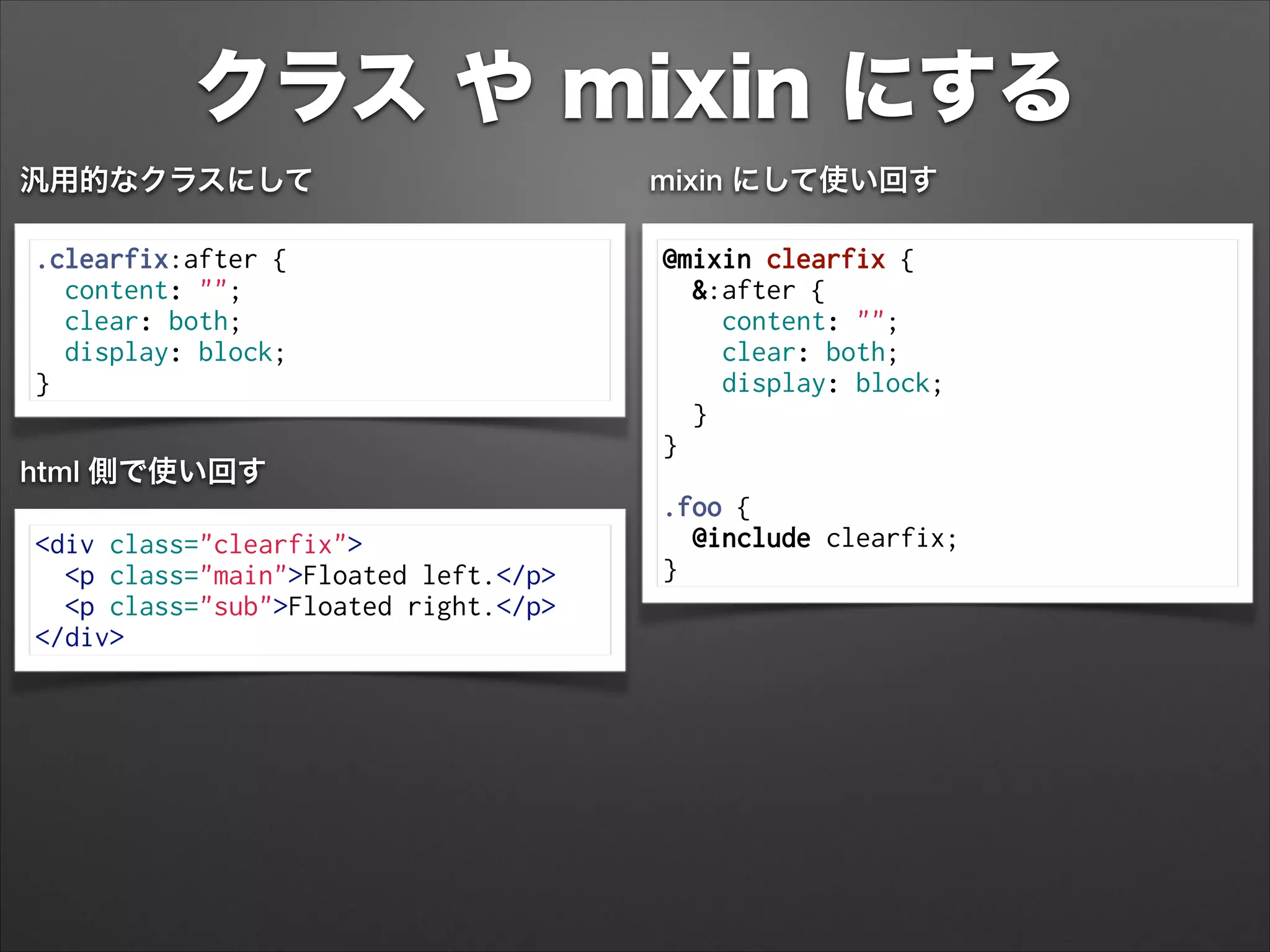Click the '&:after {' line
This screenshot has height=952, width=1270.
758,290
